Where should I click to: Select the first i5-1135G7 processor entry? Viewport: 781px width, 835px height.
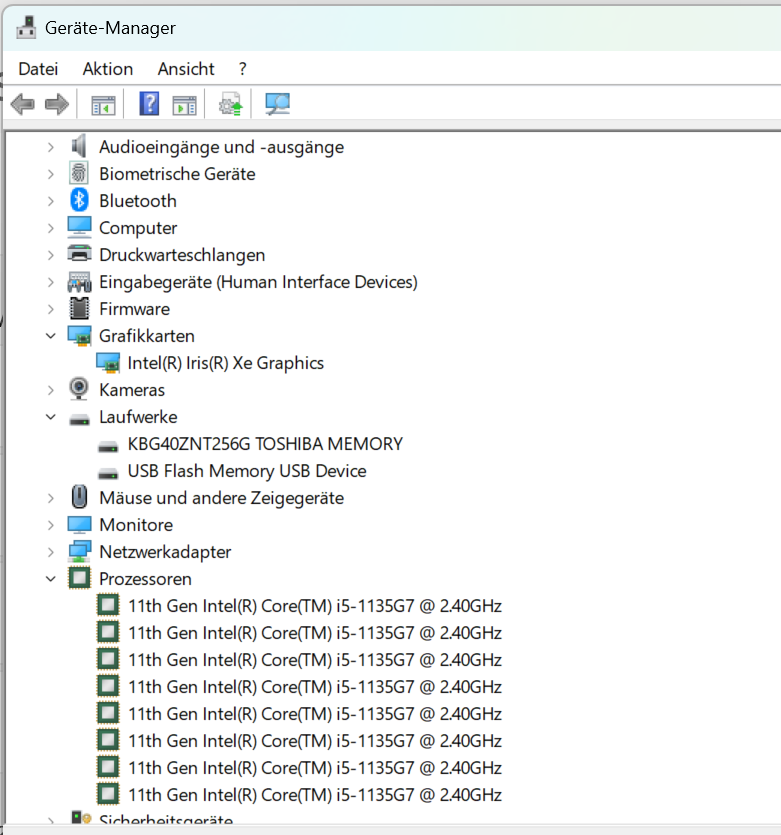click(x=315, y=606)
